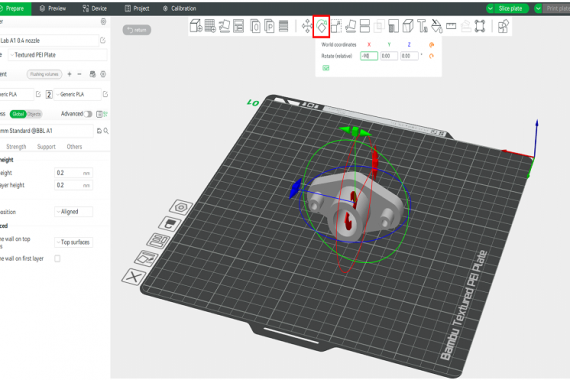Open the Text shape tool
Screen dimensions: 570x380
[422, 26]
